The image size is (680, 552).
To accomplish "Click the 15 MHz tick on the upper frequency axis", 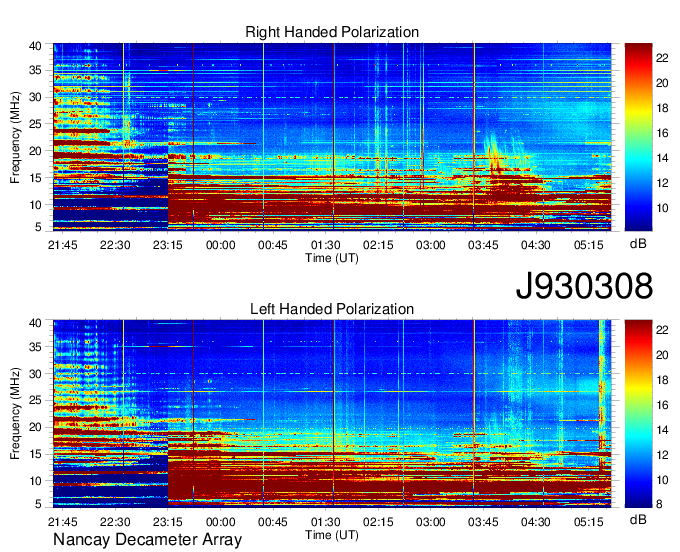I will [x=35, y=178].
